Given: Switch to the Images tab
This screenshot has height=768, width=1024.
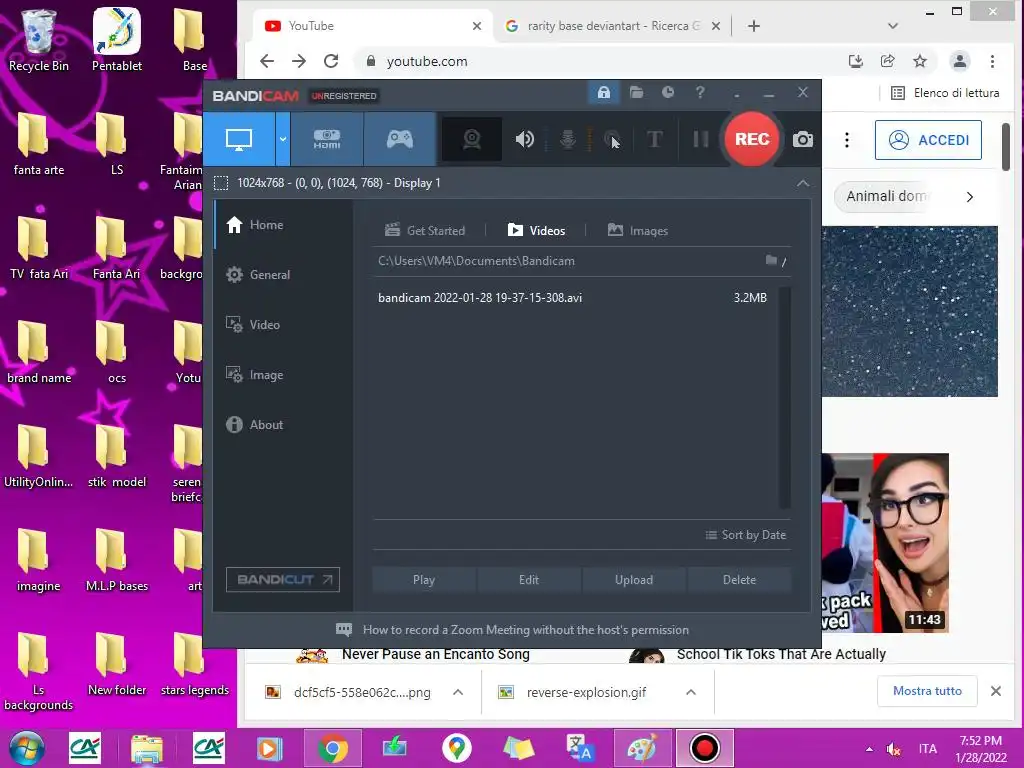Looking at the screenshot, I should [x=638, y=231].
